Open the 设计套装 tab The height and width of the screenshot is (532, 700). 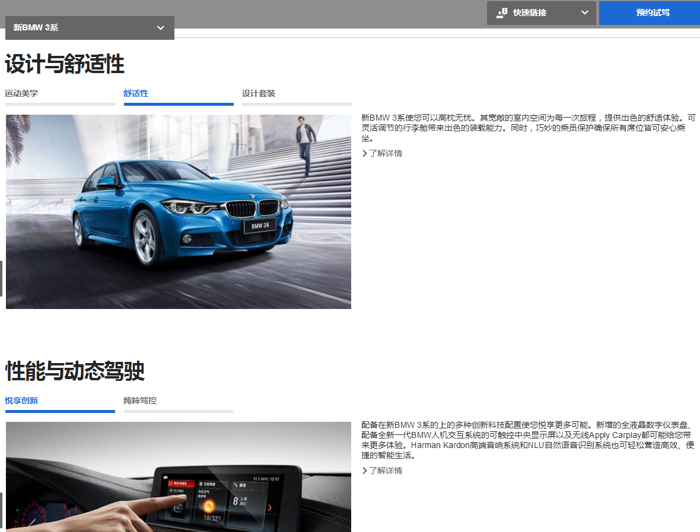297,97
